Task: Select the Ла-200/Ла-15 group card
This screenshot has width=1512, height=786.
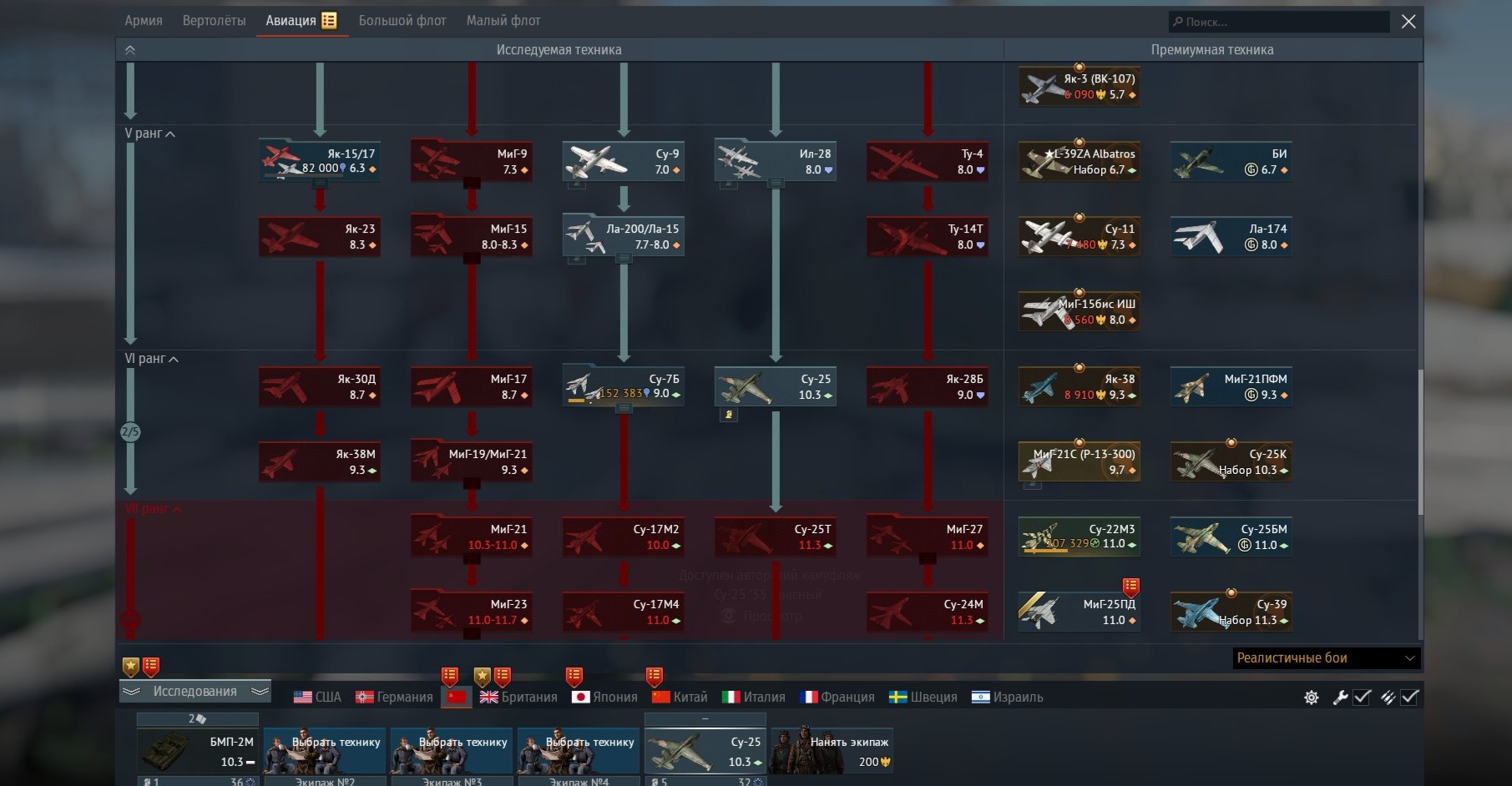Action: (624, 236)
